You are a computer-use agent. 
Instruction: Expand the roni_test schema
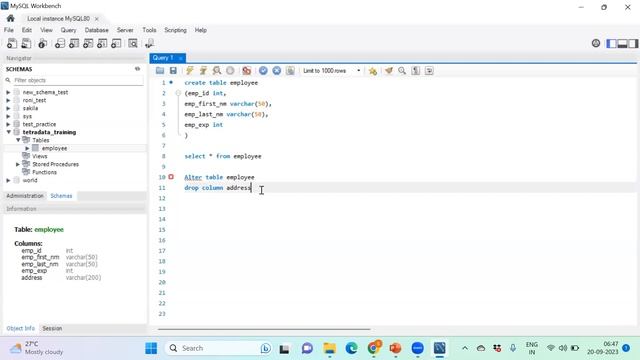pyautogui.click(x=8, y=100)
